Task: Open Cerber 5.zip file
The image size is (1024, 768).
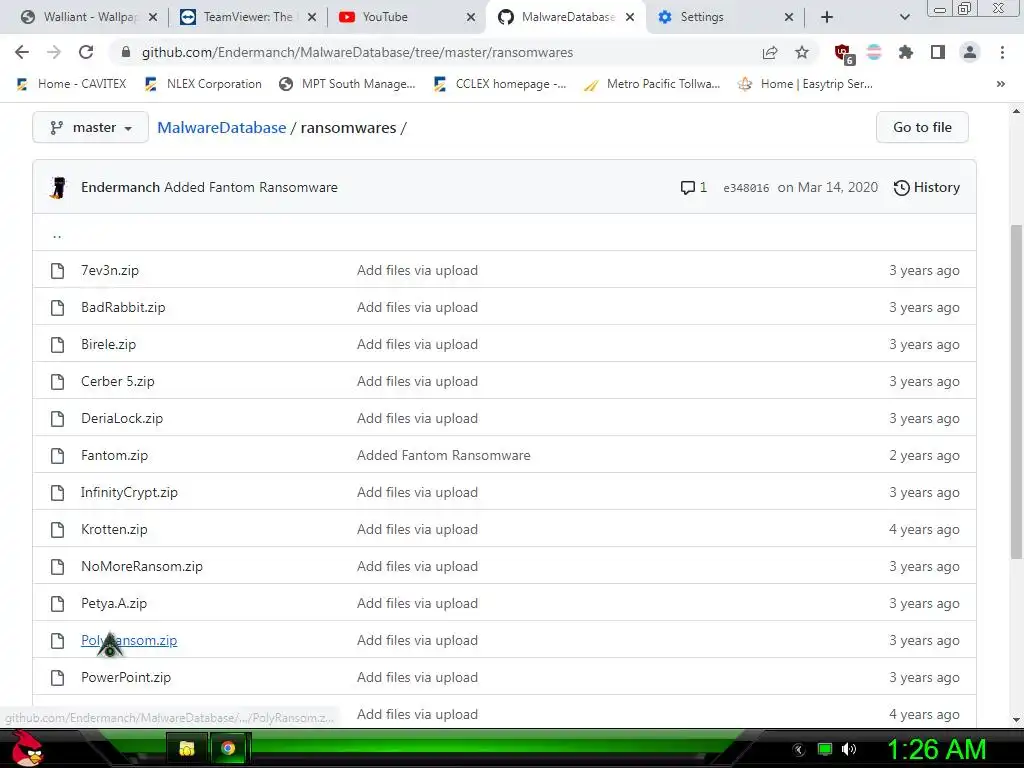Action: (x=118, y=381)
